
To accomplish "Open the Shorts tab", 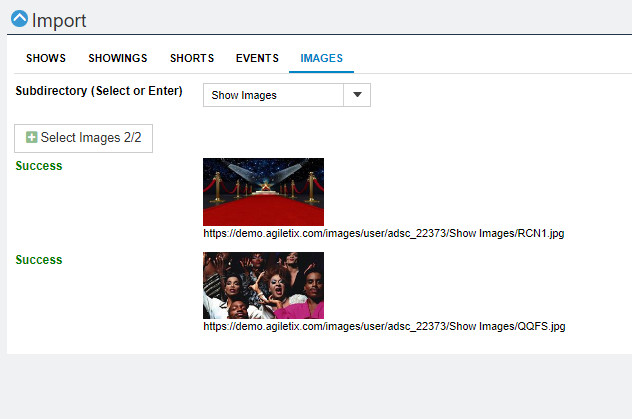I will [x=192, y=58].
